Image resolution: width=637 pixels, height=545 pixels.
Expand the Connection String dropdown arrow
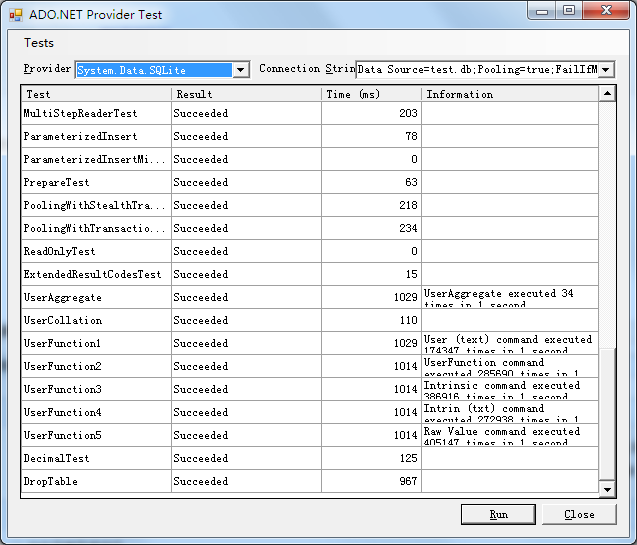[x=606, y=69]
